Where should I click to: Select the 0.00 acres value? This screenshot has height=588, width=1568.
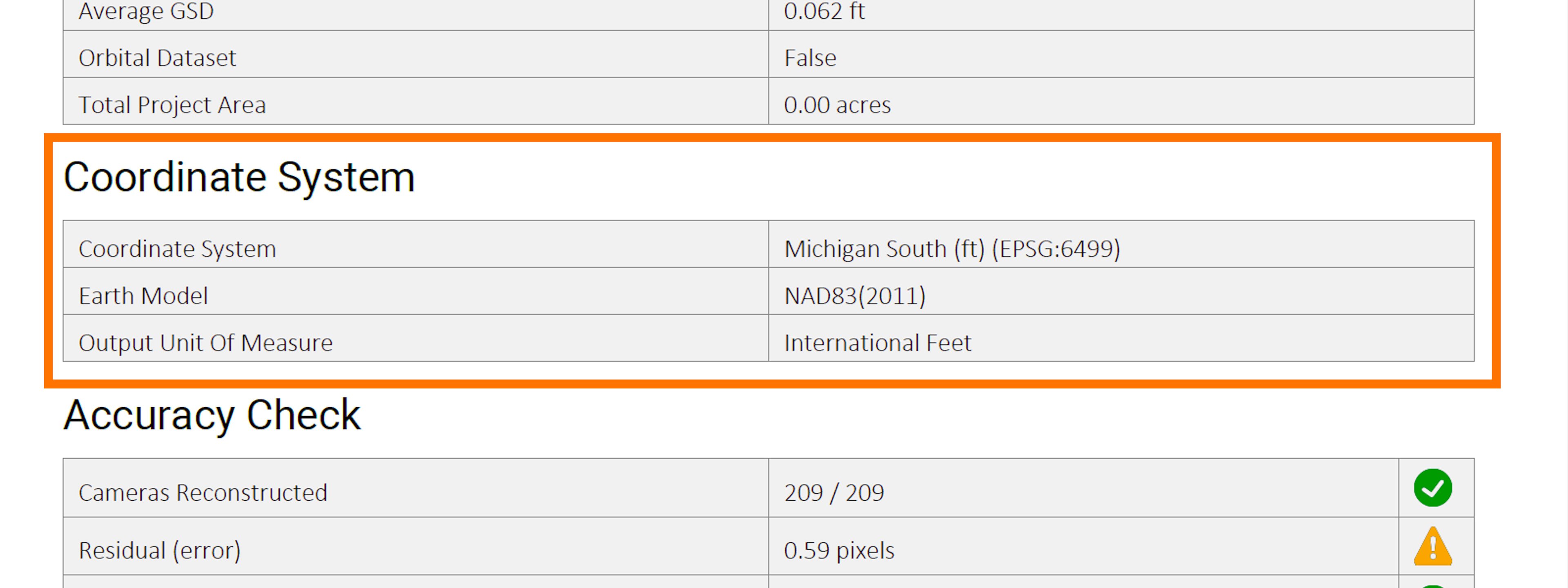tap(837, 104)
